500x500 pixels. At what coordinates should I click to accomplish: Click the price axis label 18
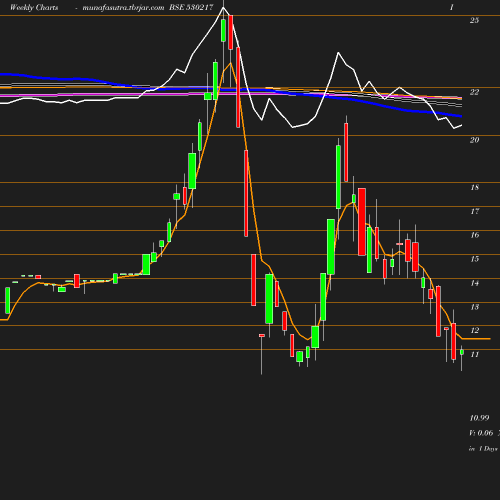point(474,187)
